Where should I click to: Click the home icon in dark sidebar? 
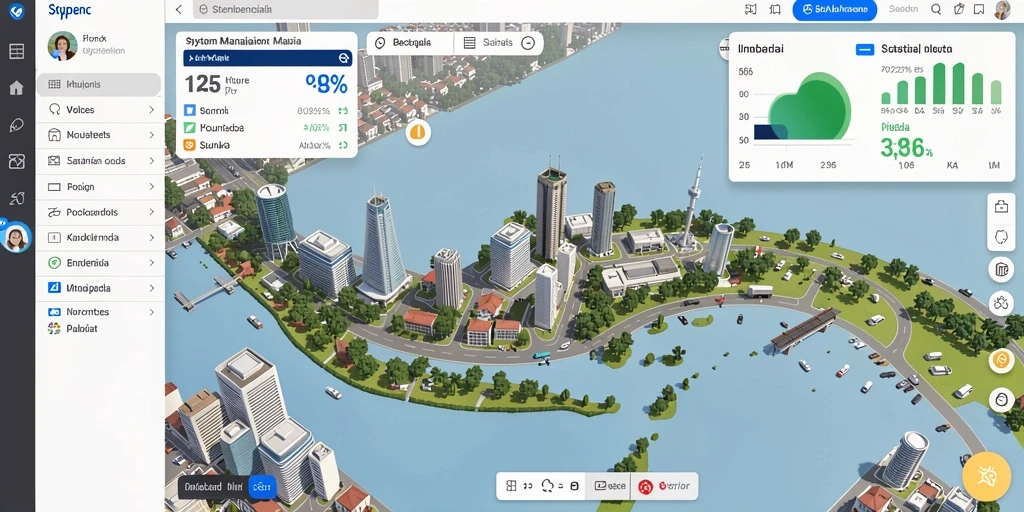pos(16,88)
